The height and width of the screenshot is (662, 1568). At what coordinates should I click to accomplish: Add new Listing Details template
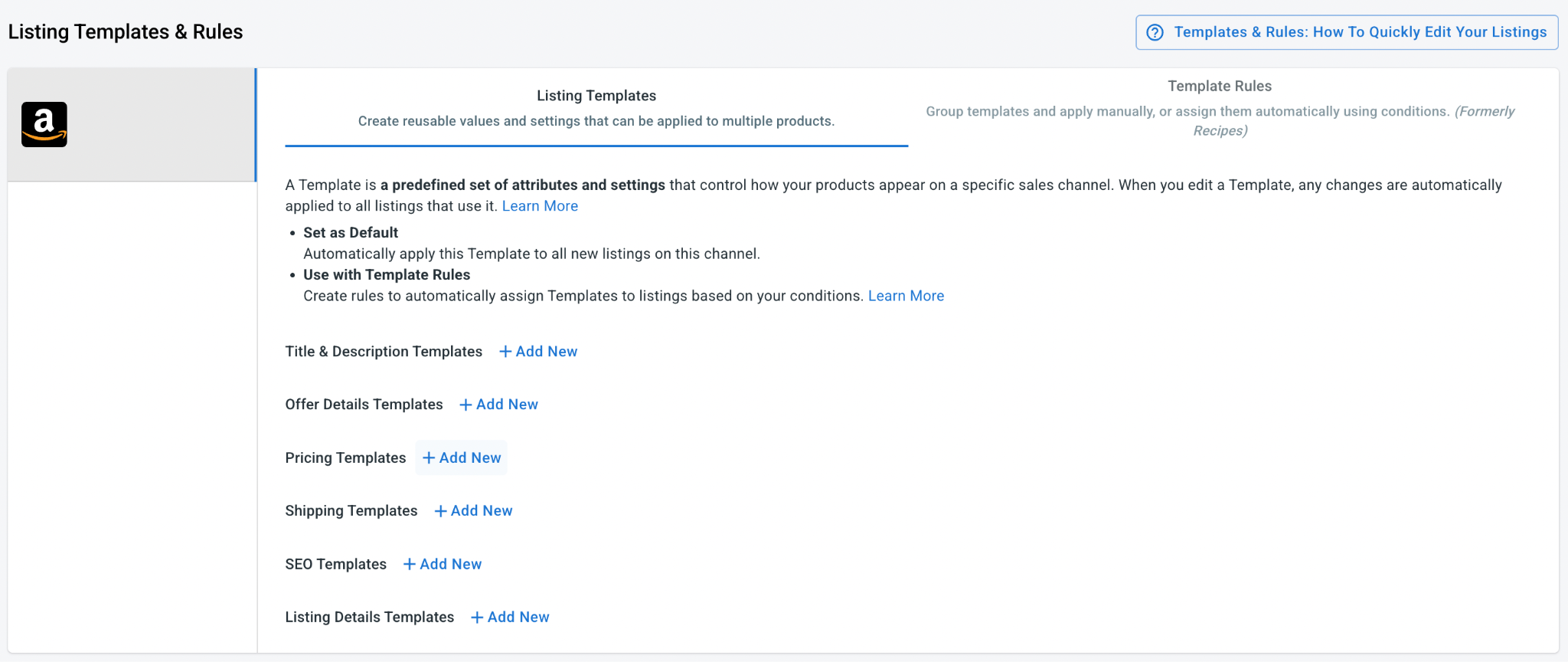pos(510,618)
